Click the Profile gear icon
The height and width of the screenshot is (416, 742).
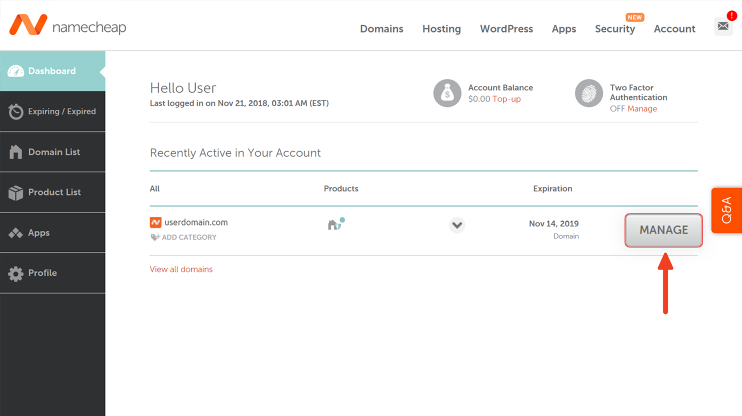(16, 273)
